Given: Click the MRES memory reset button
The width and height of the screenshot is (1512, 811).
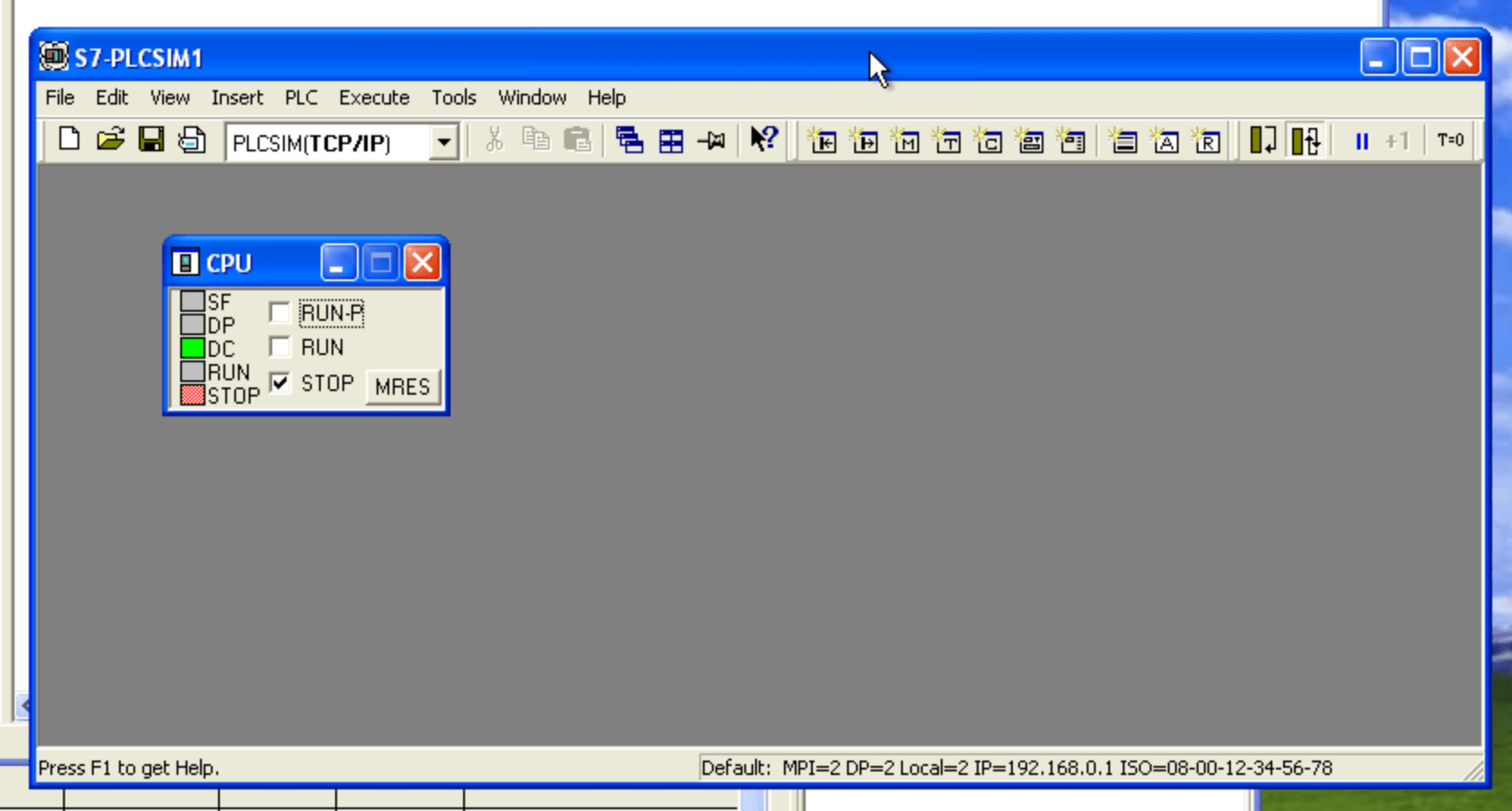Looking at the screenshot, I should point(402,387).
